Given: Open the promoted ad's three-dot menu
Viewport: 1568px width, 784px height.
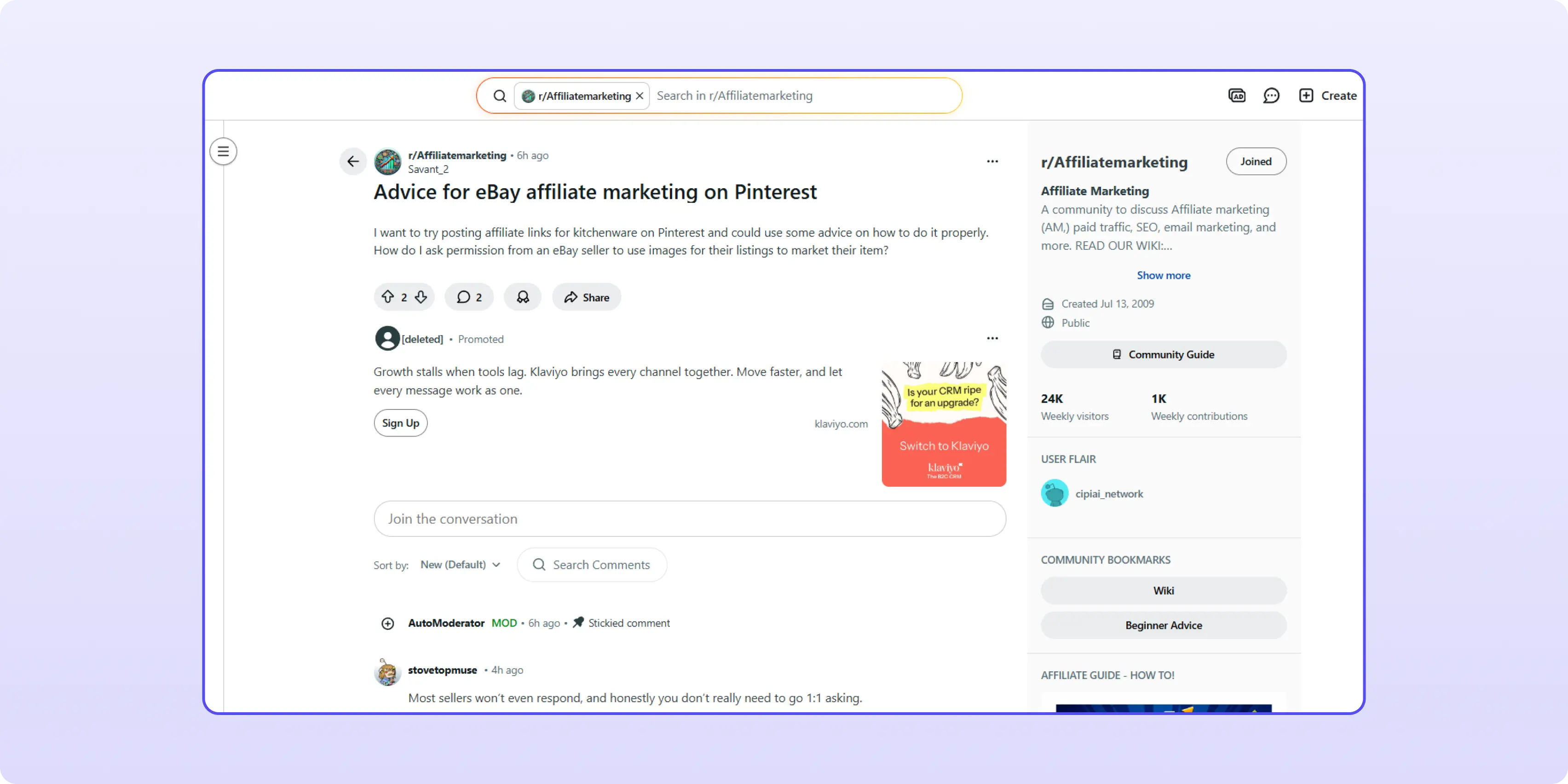Looking at the screenshot, I should (x=992, y=339).
